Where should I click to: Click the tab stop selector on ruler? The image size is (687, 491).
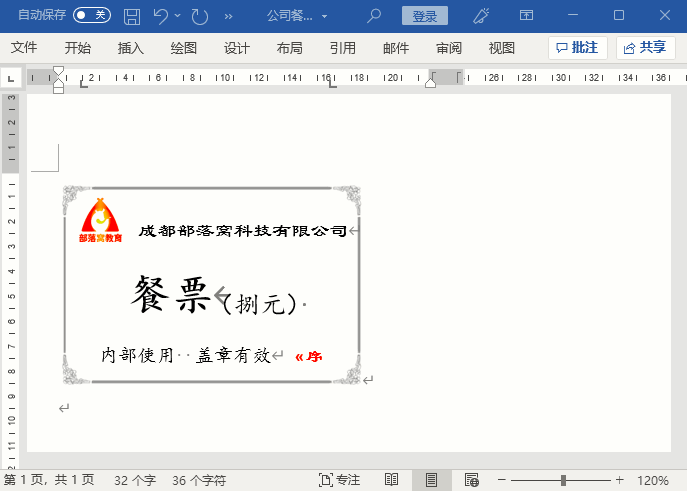tap(11, 78)
